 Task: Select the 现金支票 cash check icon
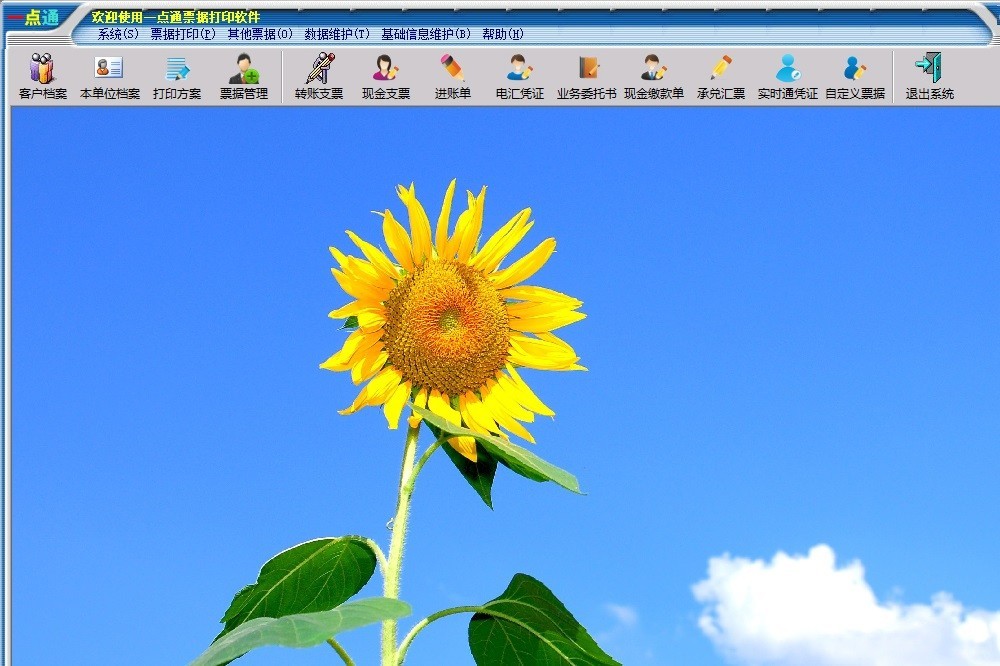pyautogui.click(x=386, y=76)
